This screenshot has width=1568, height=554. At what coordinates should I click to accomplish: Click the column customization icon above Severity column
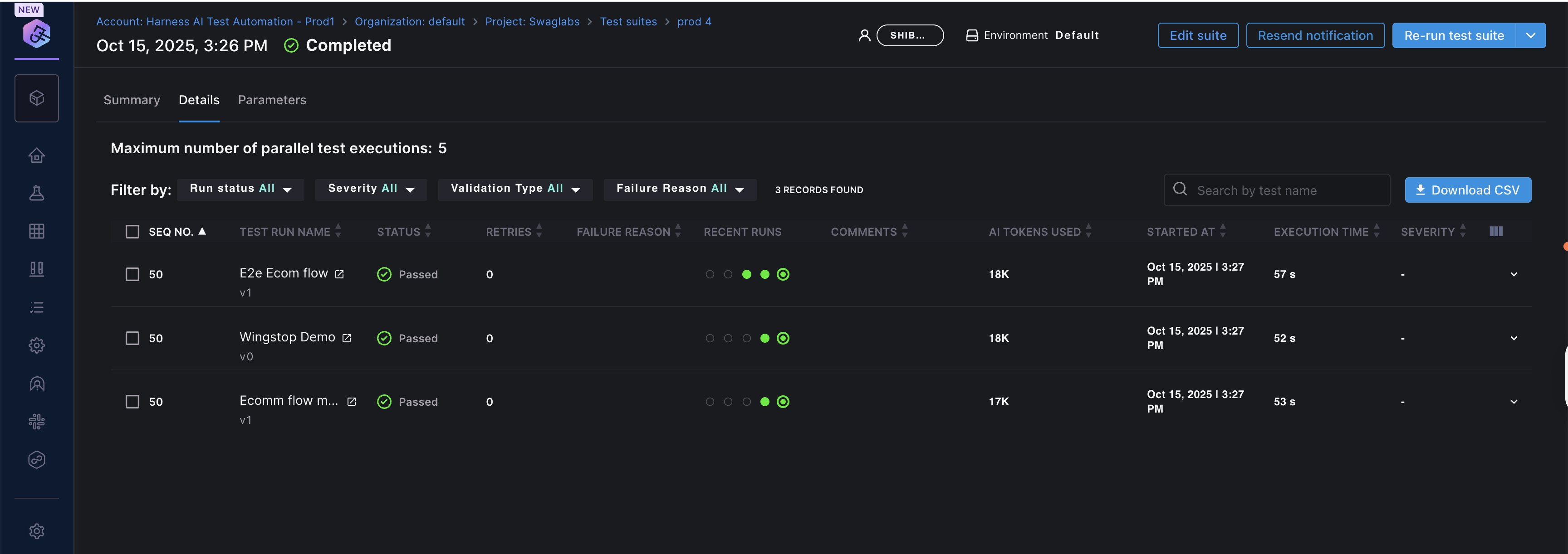pos(1497,231)
